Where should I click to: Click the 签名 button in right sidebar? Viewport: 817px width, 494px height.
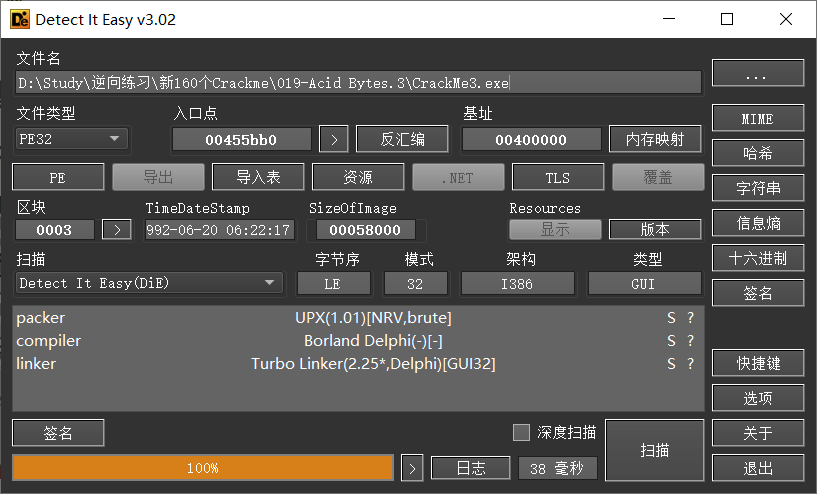coord(758,293)
